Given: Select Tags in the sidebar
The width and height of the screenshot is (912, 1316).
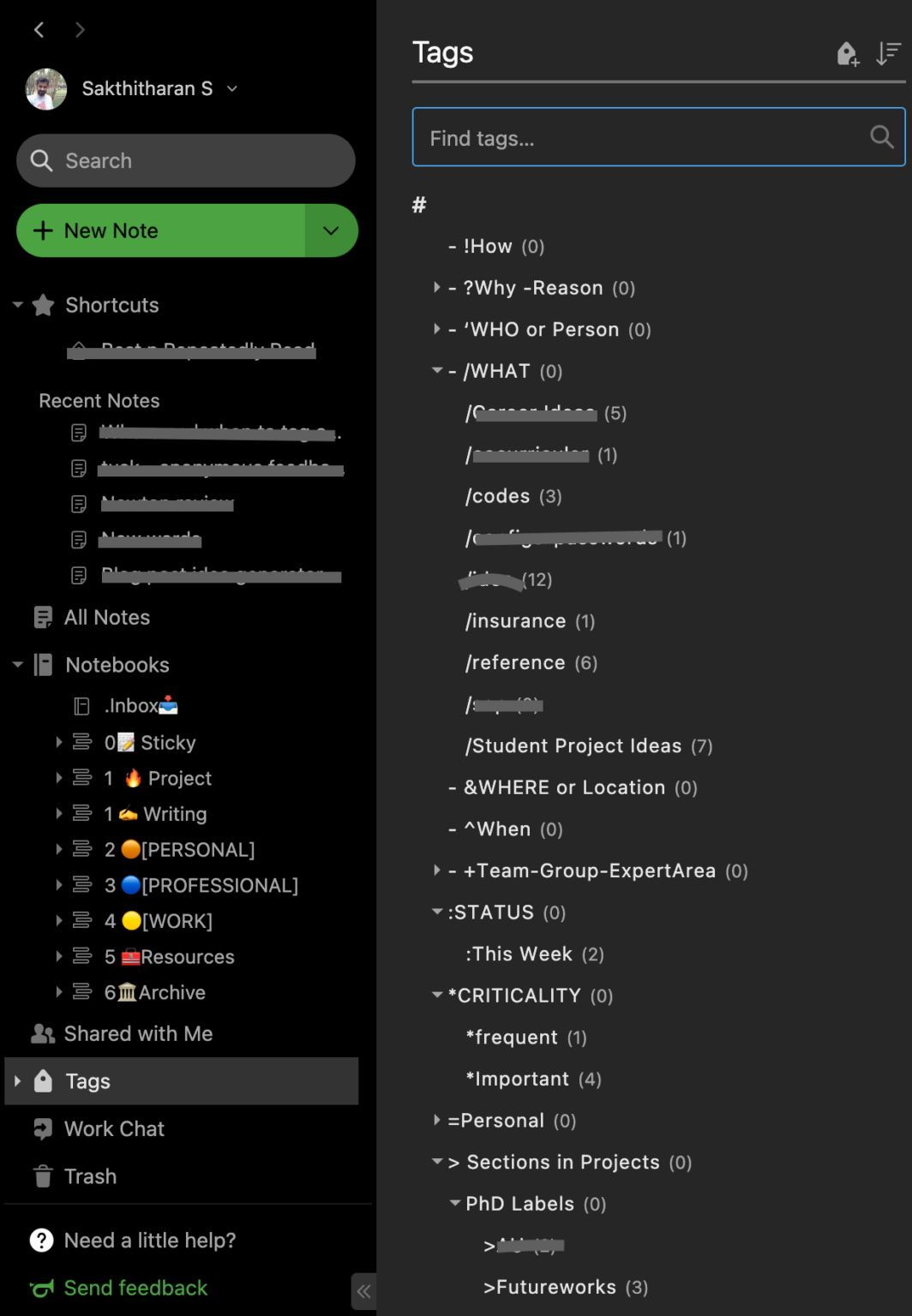Looking at the screenshot, I should tap(88, 1081).
